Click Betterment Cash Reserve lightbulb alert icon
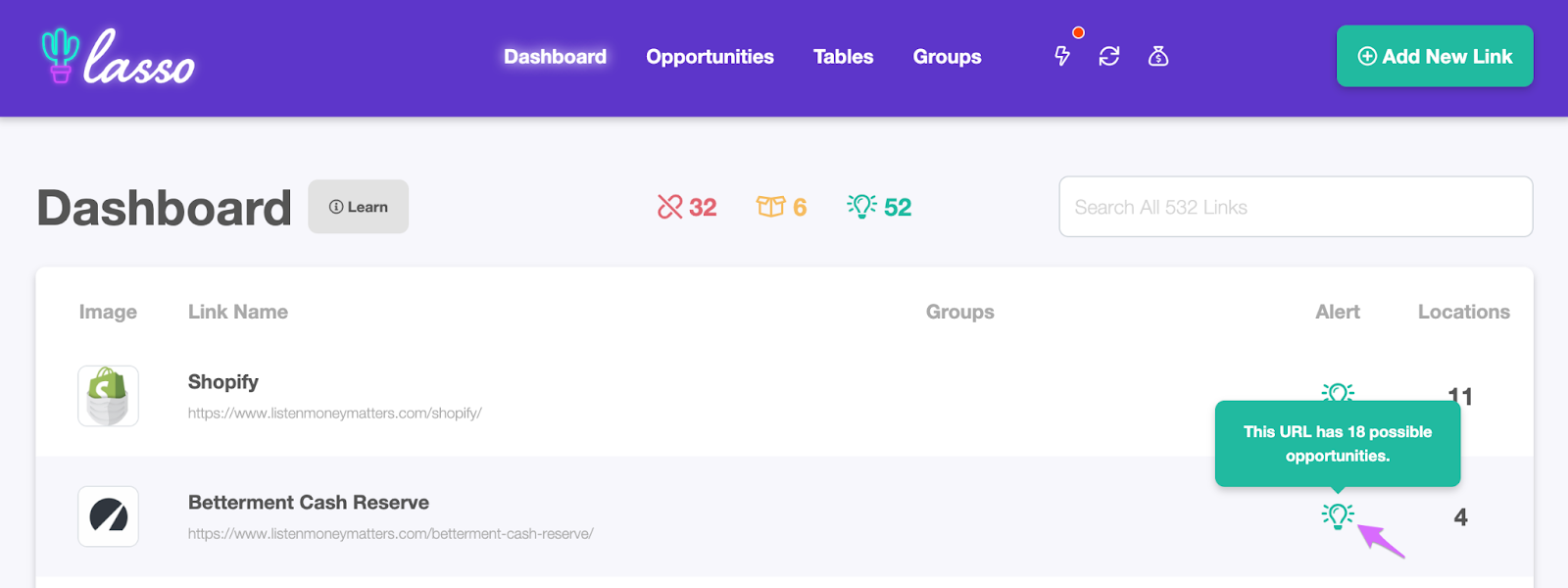The image size is (1568, 588). [x=1338, y=515]
